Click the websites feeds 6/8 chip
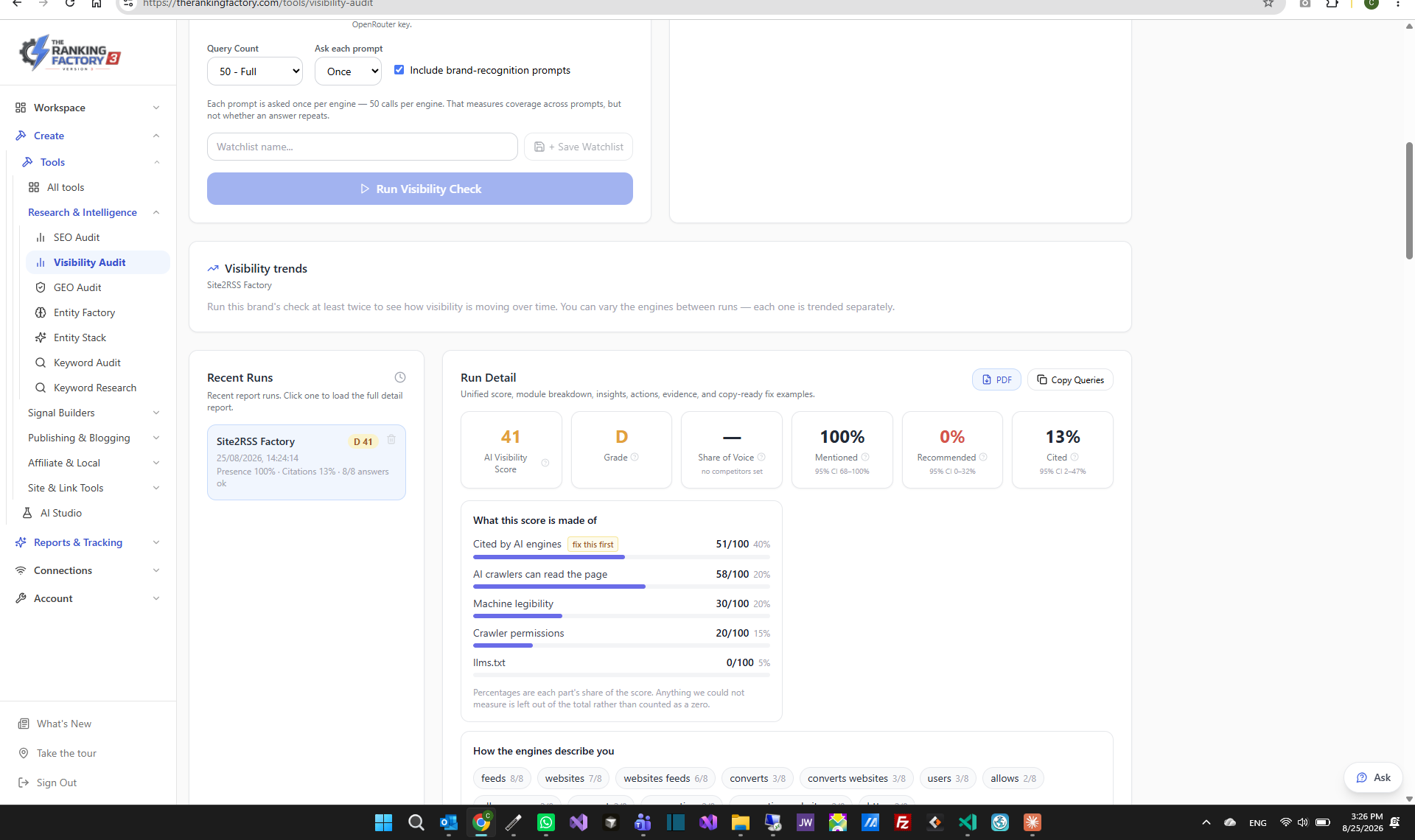 pyautogui.click(x=665, y=778)
